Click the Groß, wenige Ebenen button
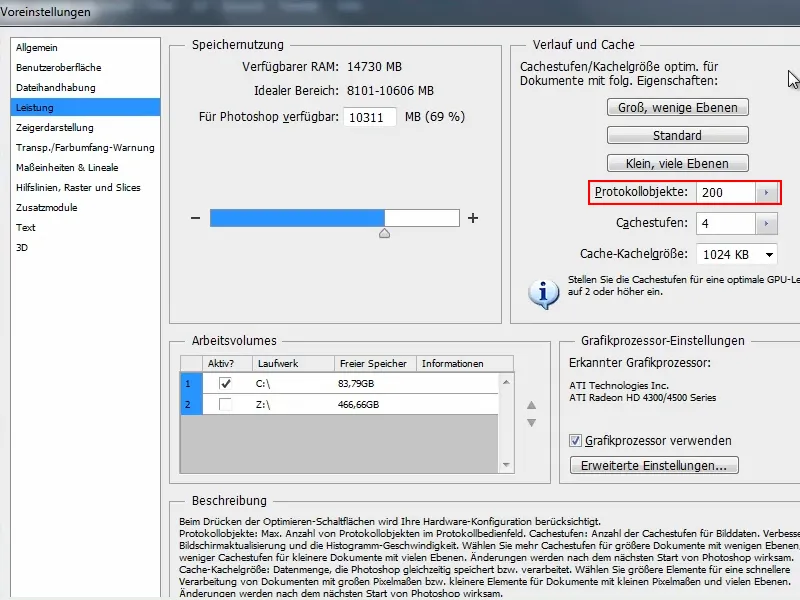Image resolution: width=800 pixels, height=600 pixels. (678, 108)
